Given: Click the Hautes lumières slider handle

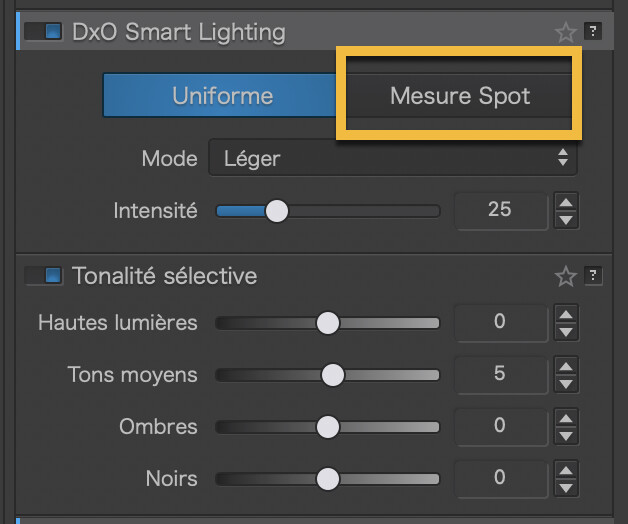Looking at the screenshot, I should (x=327, y=323).
